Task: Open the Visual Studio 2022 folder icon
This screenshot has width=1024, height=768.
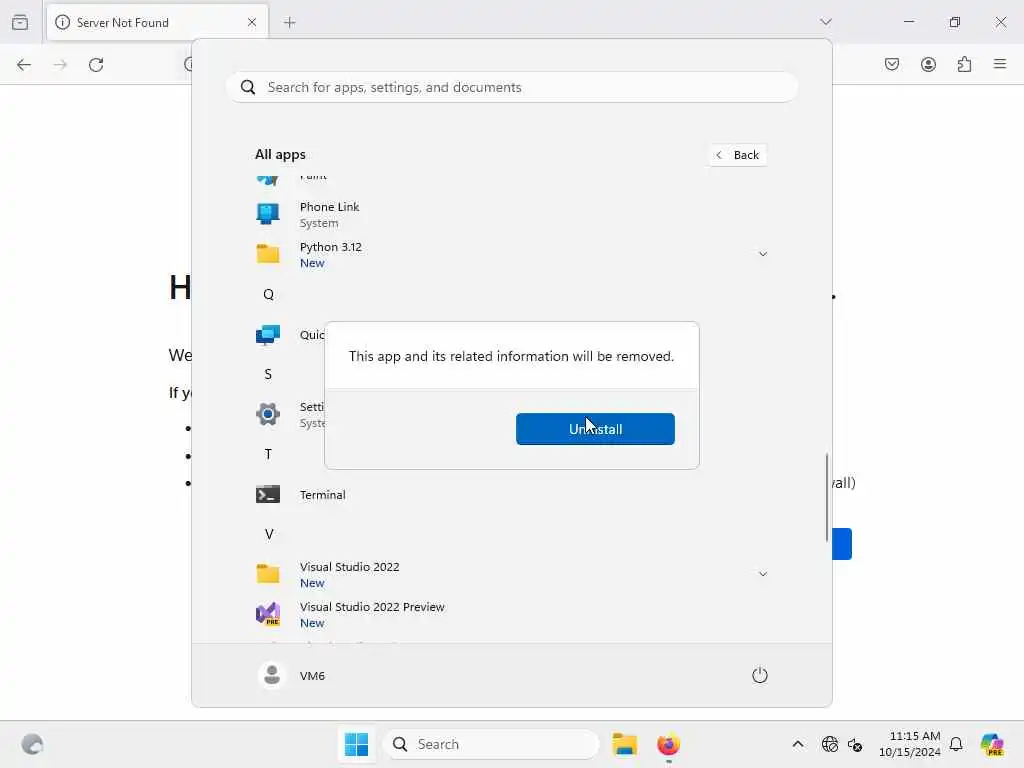Action: (268, 574)
